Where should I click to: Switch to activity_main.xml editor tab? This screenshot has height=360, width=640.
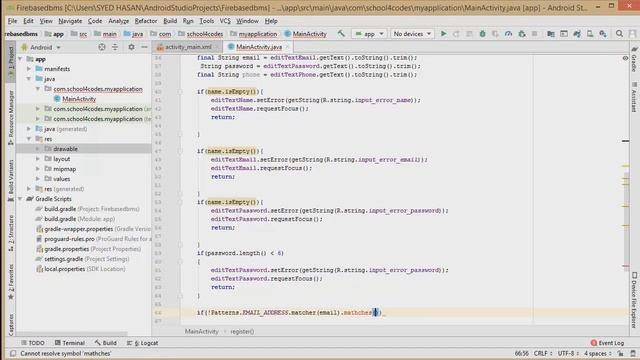188,47
